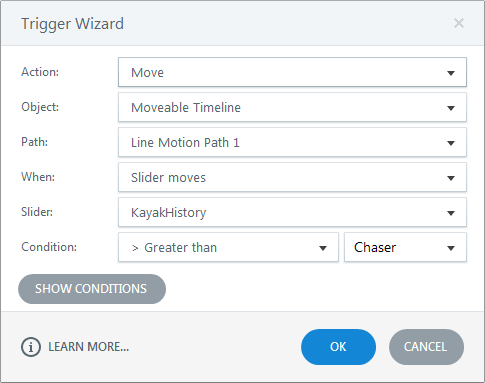
Task: Expand the Path dropdown arrow
Action: (x=451, y=143)
